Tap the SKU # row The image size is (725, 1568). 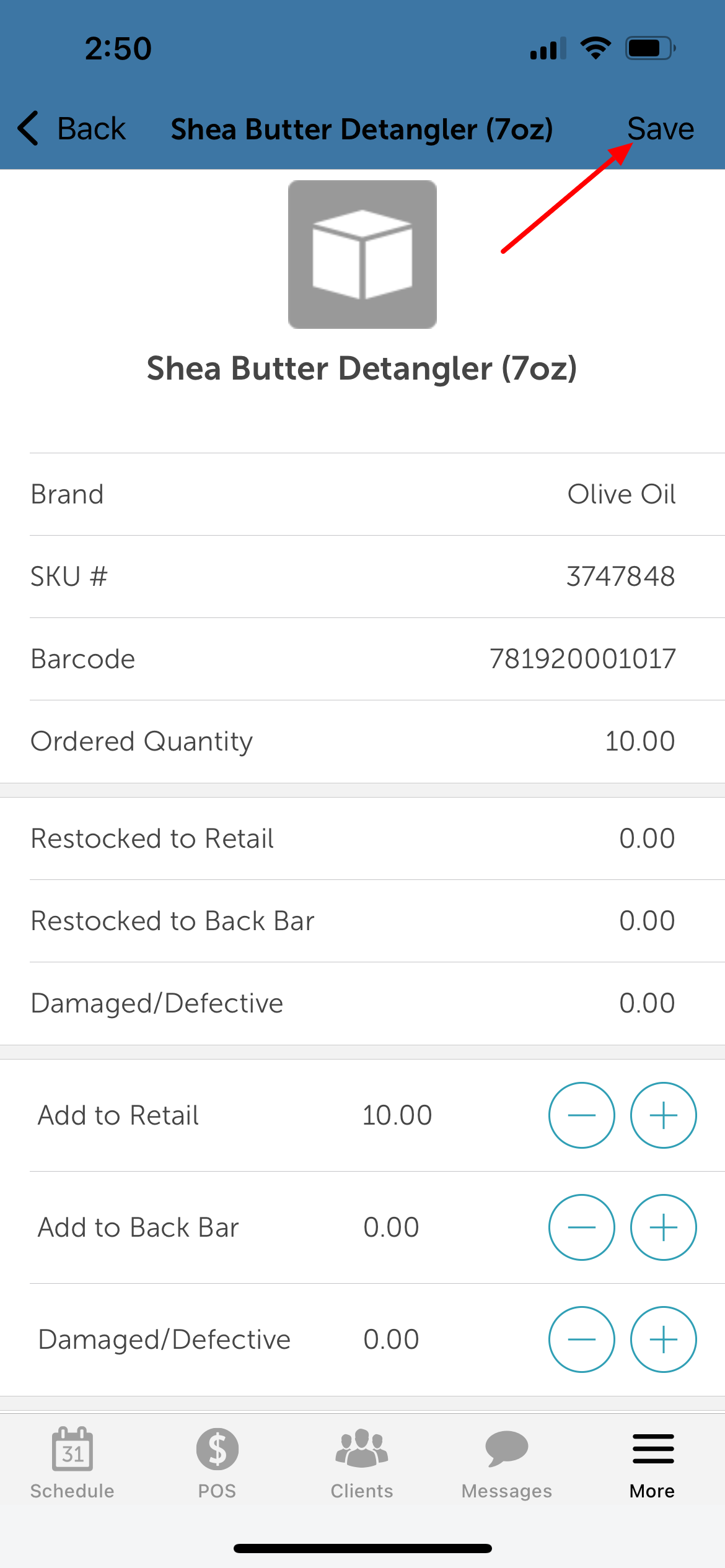pos(362,577)
